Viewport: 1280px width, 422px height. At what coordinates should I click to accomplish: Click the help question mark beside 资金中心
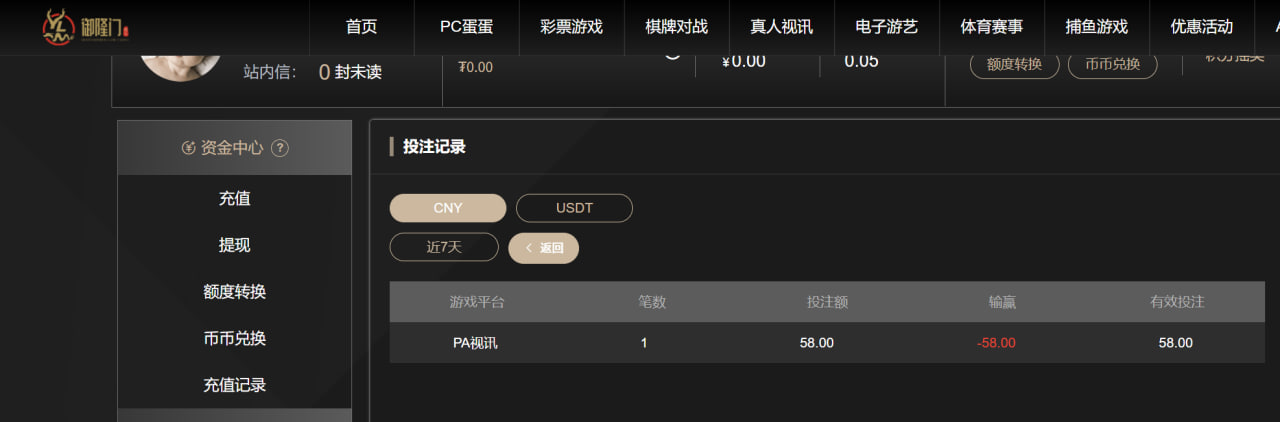click(280, 148)
